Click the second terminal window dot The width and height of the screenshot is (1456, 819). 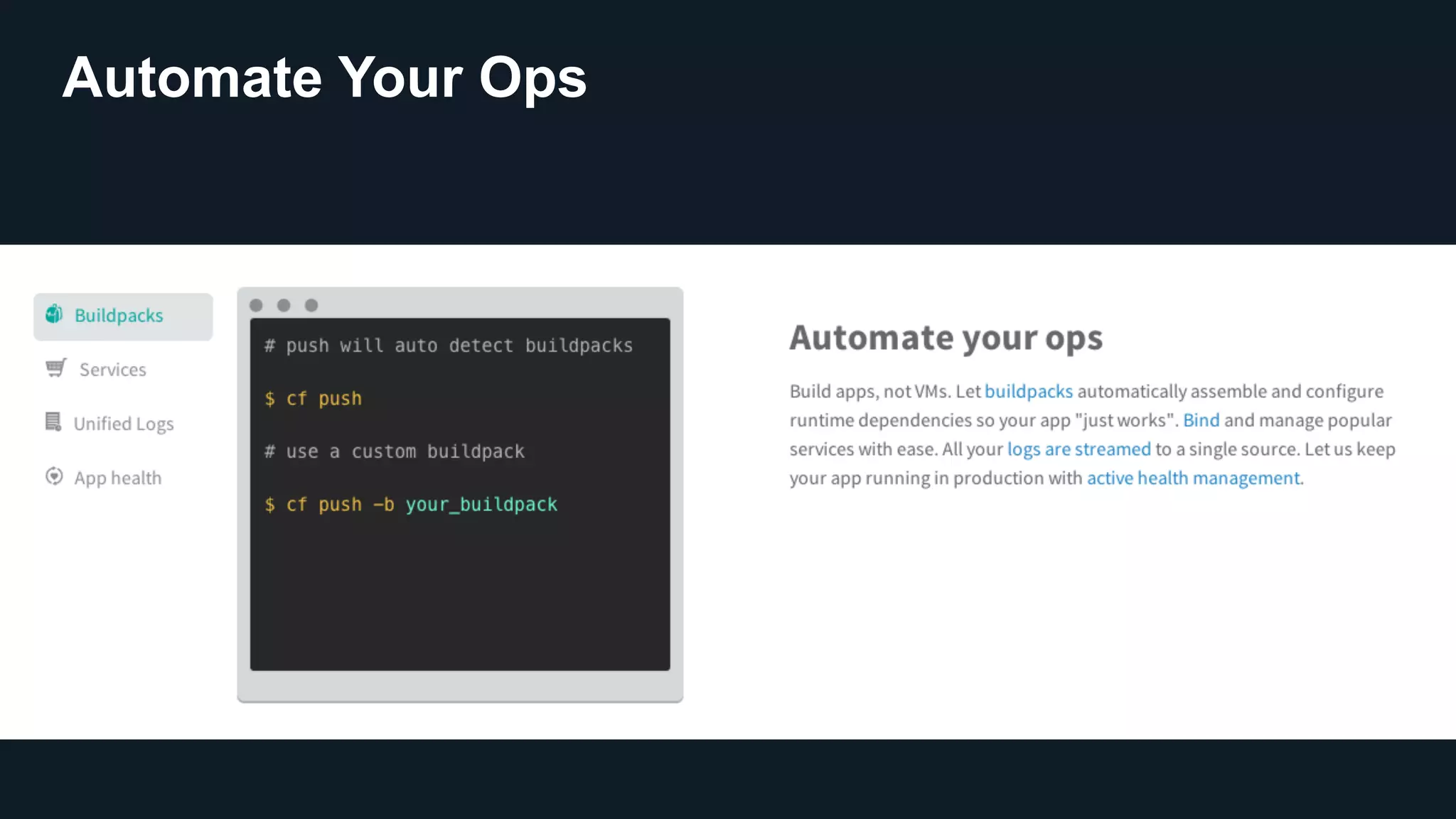pyautogui.click(x=284, y=305)
